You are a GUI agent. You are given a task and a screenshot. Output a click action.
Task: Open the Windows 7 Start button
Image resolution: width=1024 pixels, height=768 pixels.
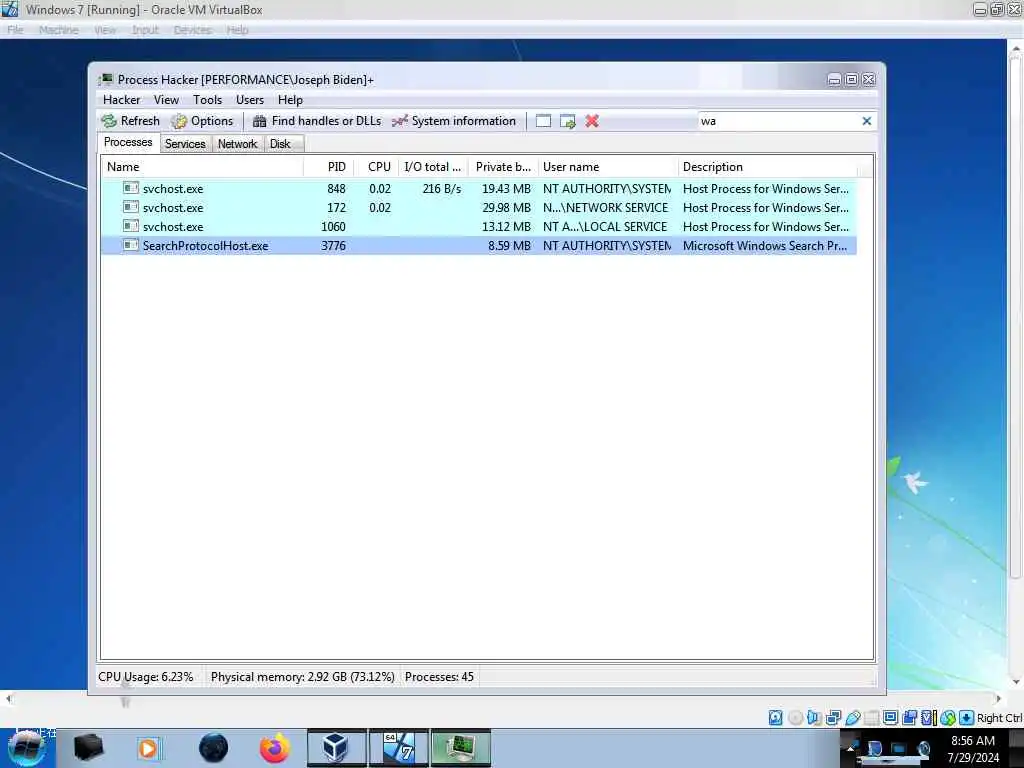click(26, 748)
